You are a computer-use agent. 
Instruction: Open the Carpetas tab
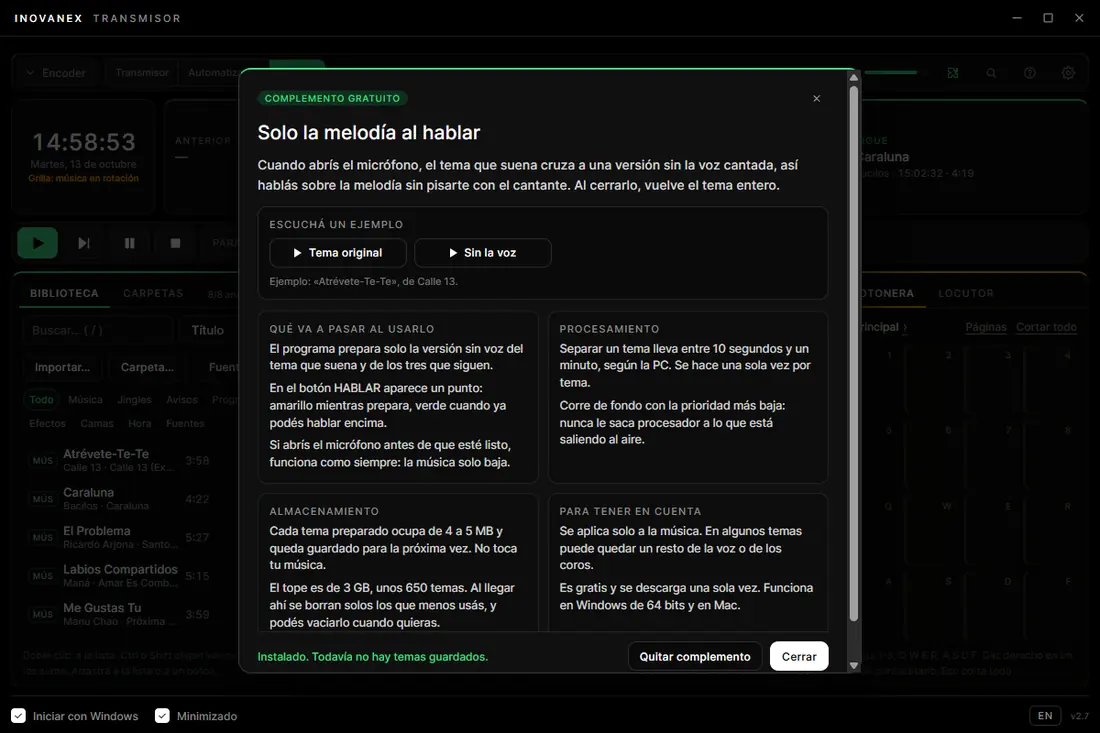pos(153,293)
